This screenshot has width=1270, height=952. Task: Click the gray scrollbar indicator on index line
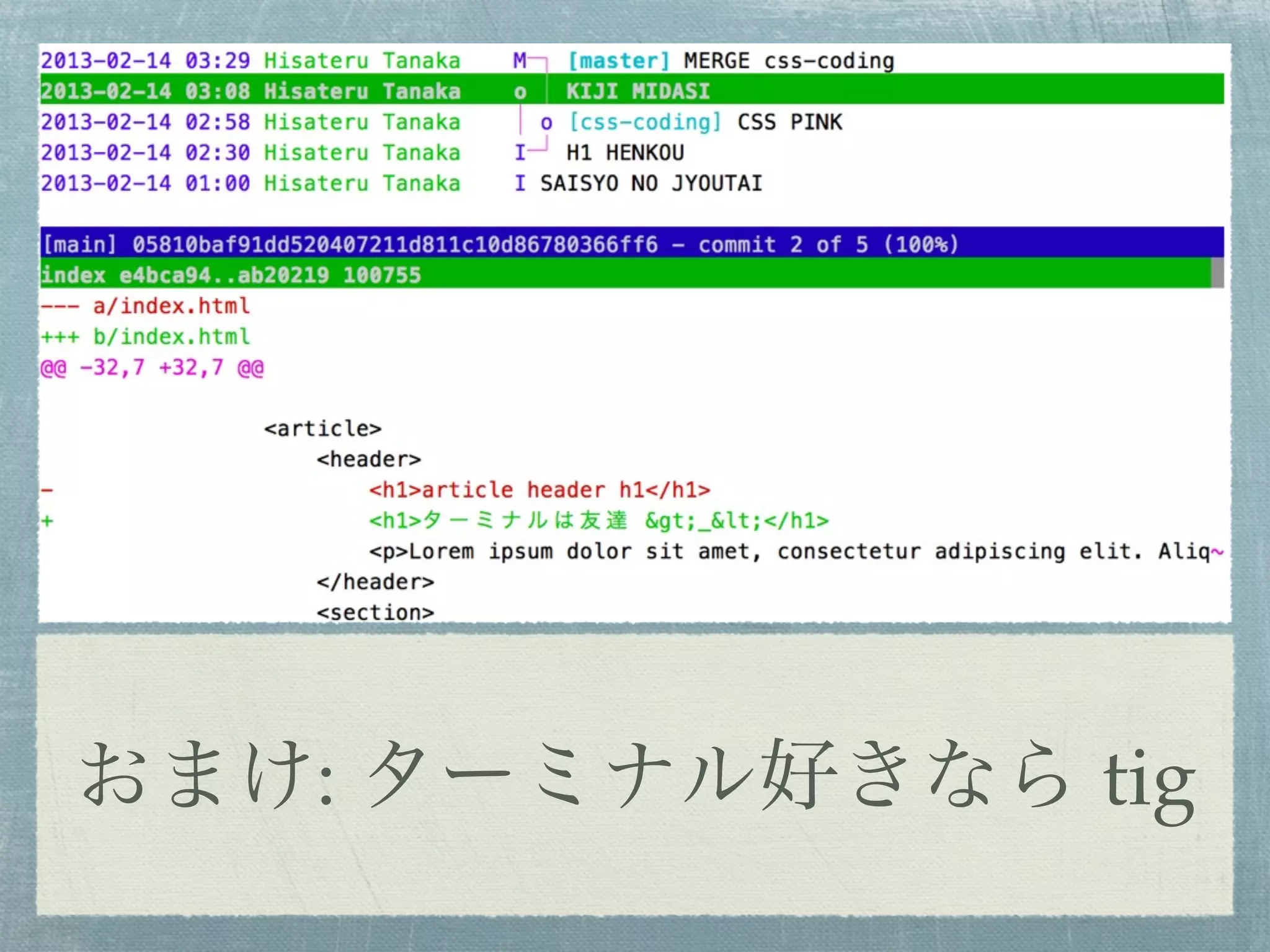tap(1217, 274)
